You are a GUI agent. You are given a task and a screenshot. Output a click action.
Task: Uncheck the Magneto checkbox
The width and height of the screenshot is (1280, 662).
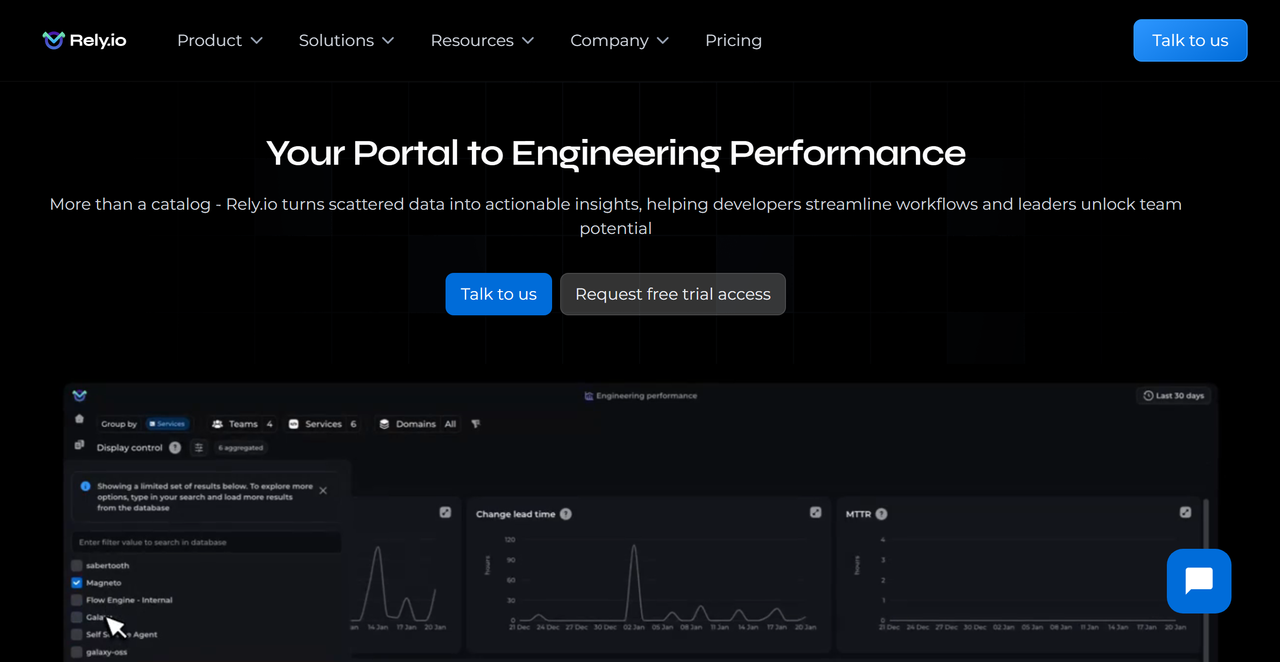click(x=77, y=583)
